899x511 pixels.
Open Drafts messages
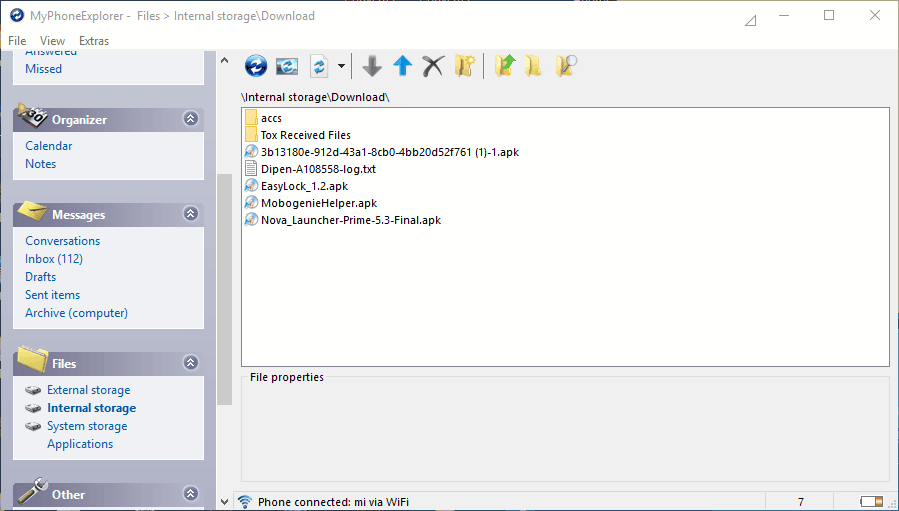(x=41, y=277)
